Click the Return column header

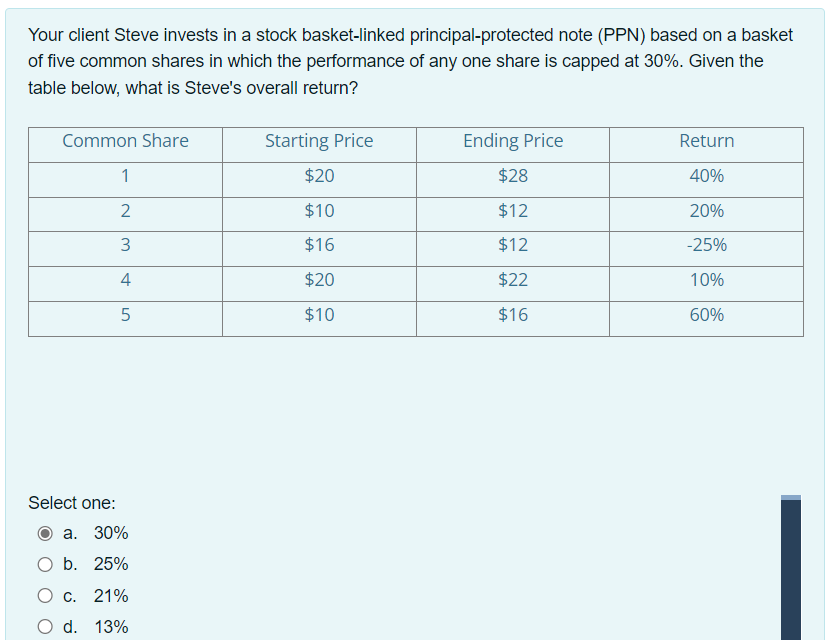click(x=707, y=141)
